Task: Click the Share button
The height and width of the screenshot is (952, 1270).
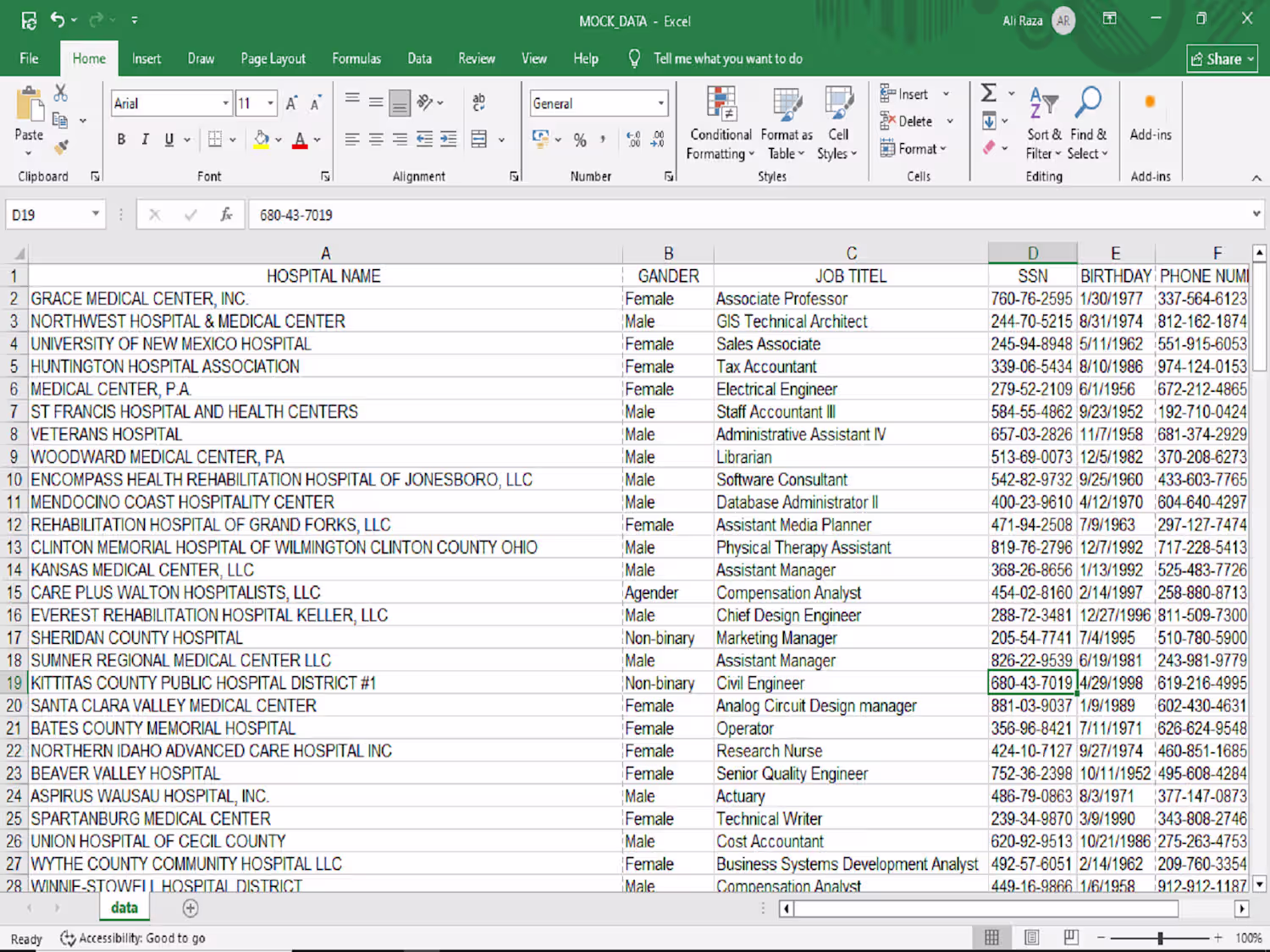Action: (x=1222, y=58)
